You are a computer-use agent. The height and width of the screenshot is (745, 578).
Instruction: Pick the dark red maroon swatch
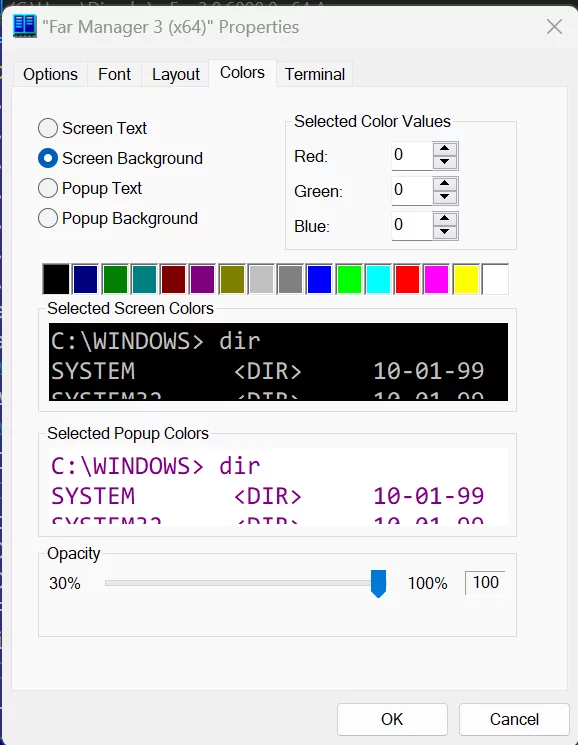[x=173, y=279]
